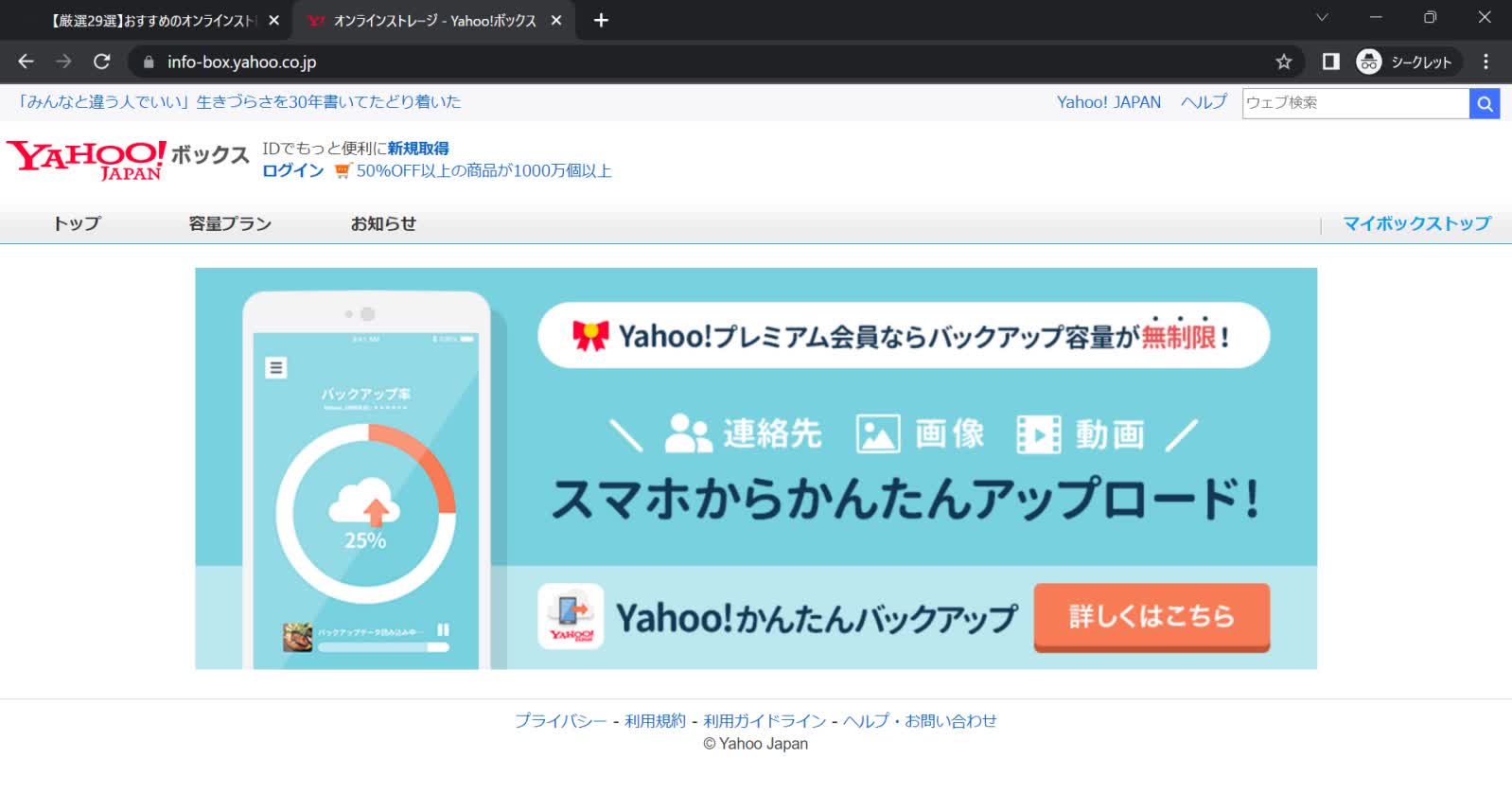
Task: Open the 利用規約 footer link
Action: coord(655,721)
